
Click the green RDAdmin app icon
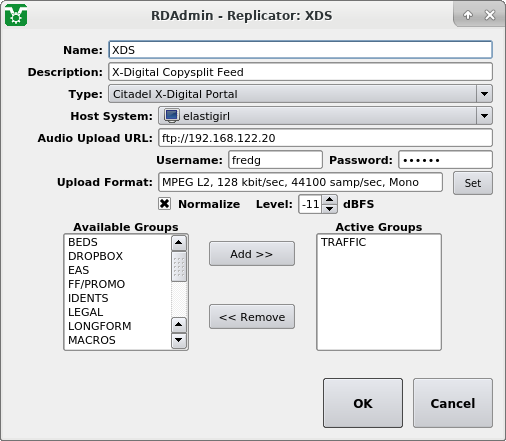pos(16,15)
